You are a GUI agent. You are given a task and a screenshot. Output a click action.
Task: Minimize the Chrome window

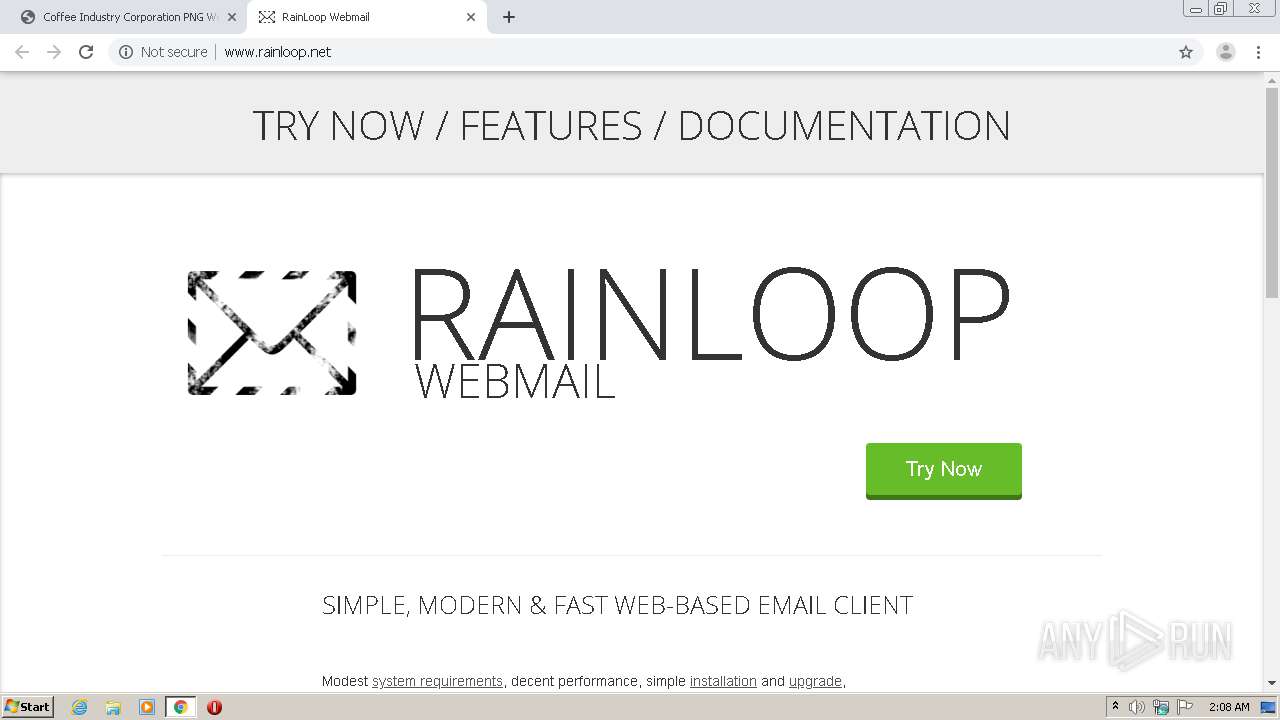[1196, 9]
